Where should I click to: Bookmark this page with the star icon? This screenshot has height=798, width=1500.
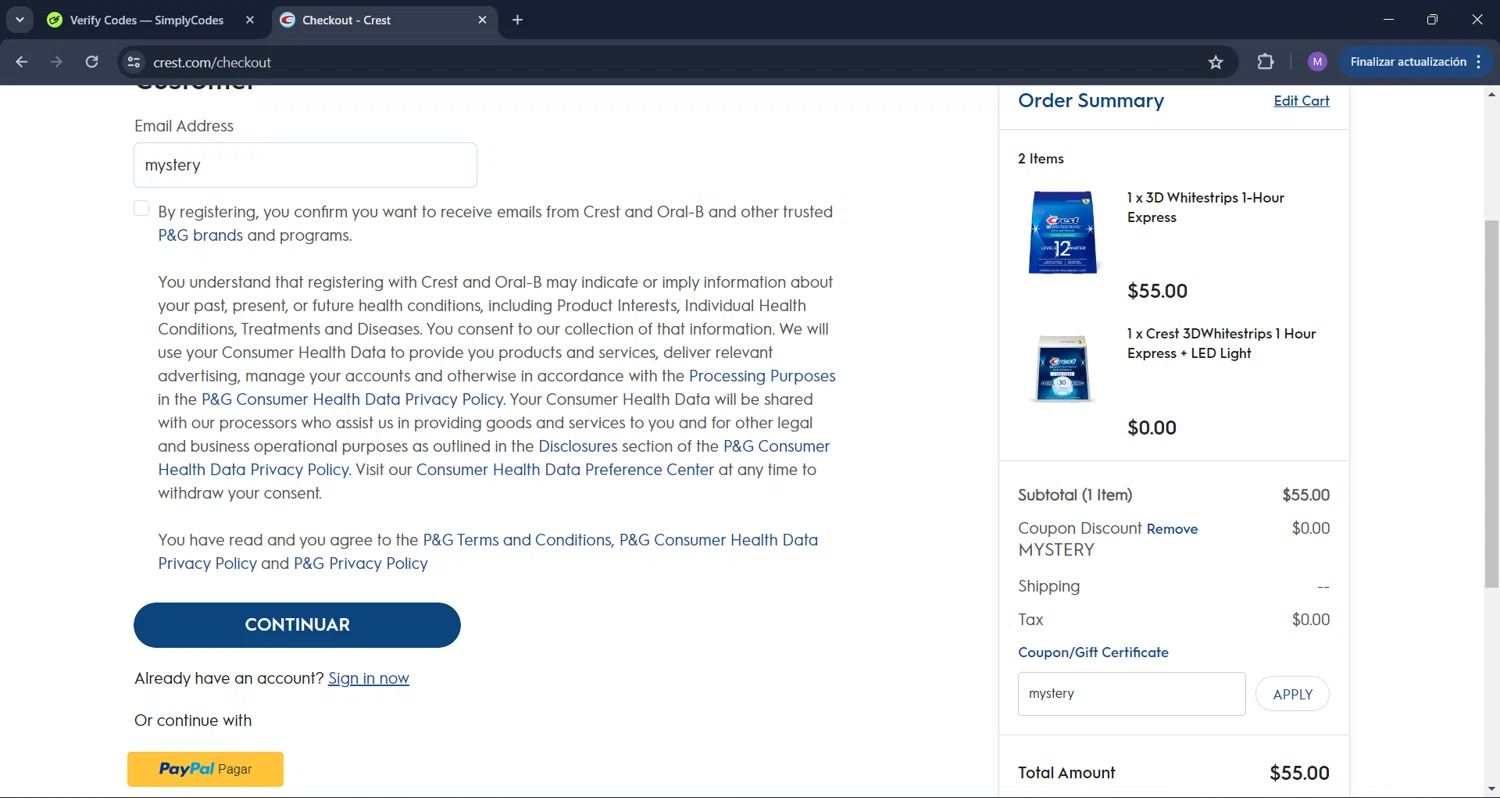(x=1216, y=62)
